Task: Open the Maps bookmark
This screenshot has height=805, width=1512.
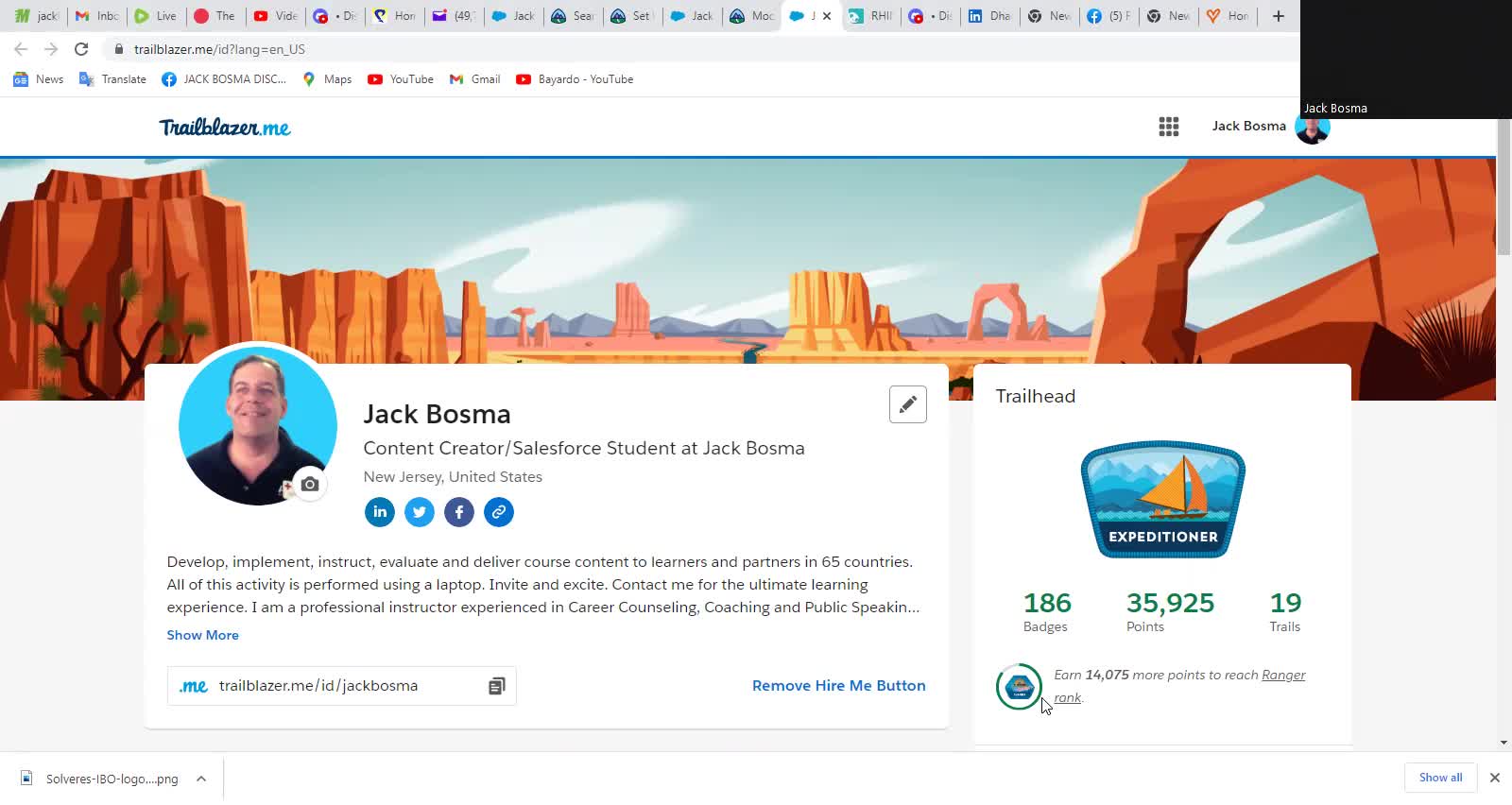Action: pyautogui.click(x=327, y=79)
